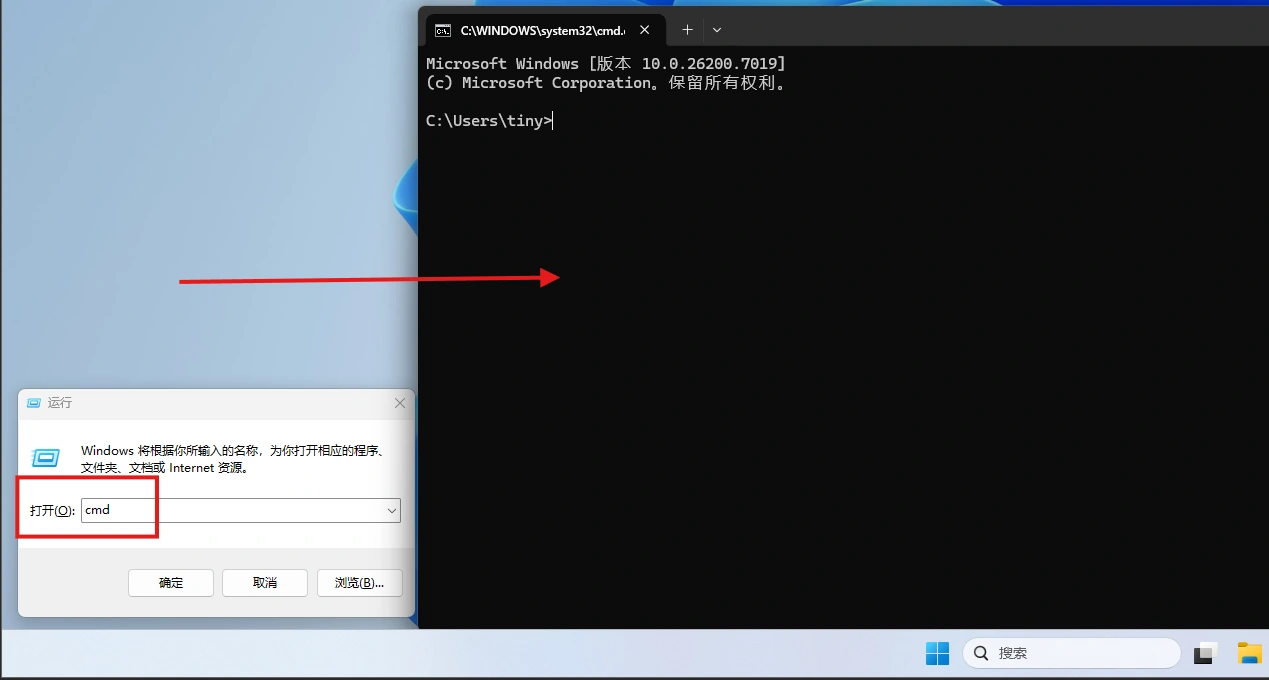Launch File Explorer from the taskbar

point(1249,653)
